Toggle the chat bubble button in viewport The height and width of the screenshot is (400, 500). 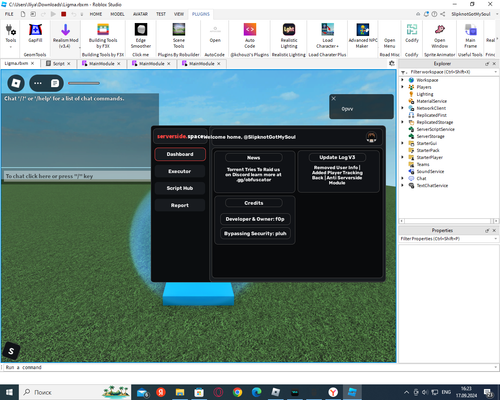pyautogui.click(x=55, y=83)
